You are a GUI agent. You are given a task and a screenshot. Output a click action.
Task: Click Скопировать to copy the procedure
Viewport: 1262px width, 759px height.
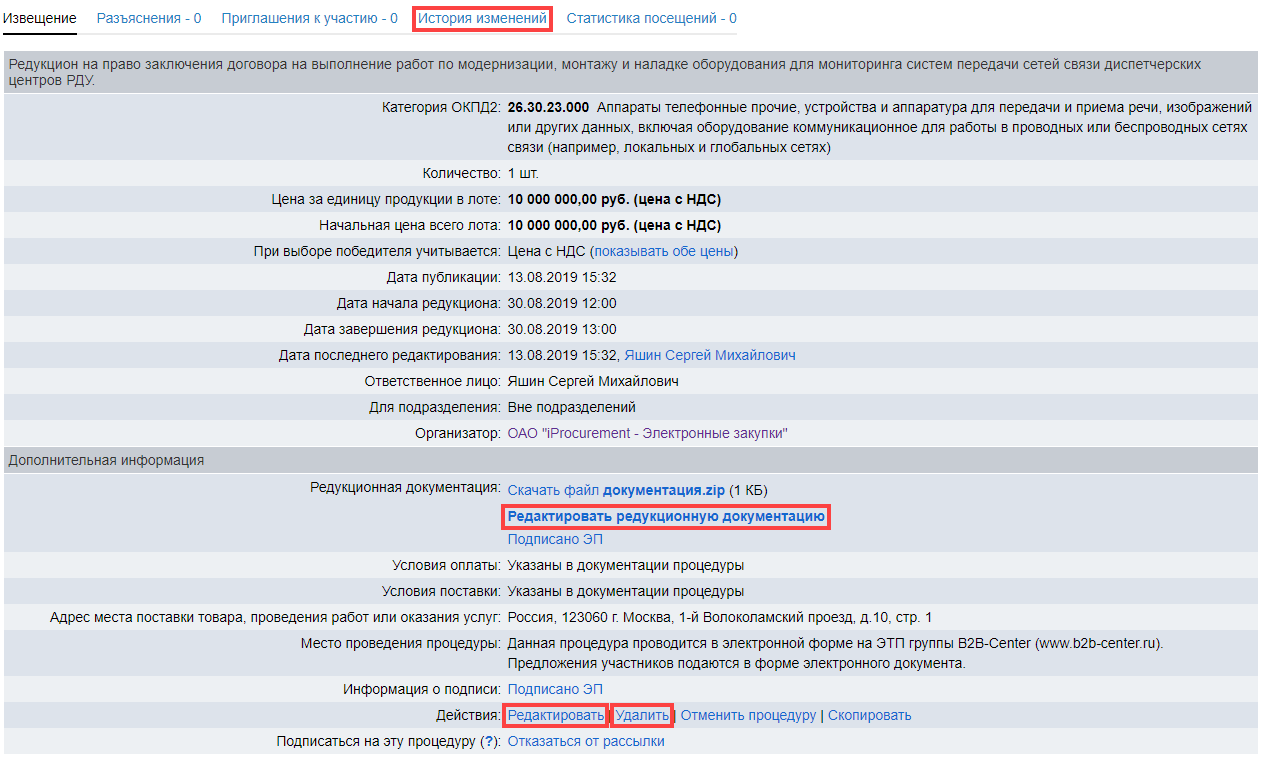coord(869,715)
